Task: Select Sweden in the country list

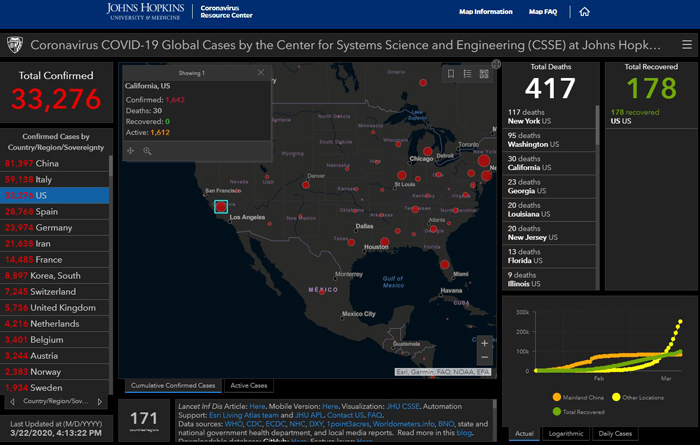Action: pyautogui.click(x=54, y=388)
